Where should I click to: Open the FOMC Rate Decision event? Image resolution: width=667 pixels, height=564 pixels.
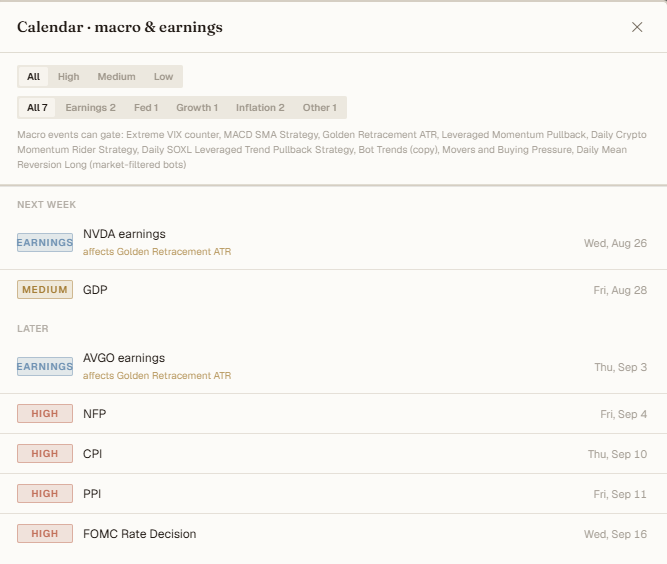334,534
